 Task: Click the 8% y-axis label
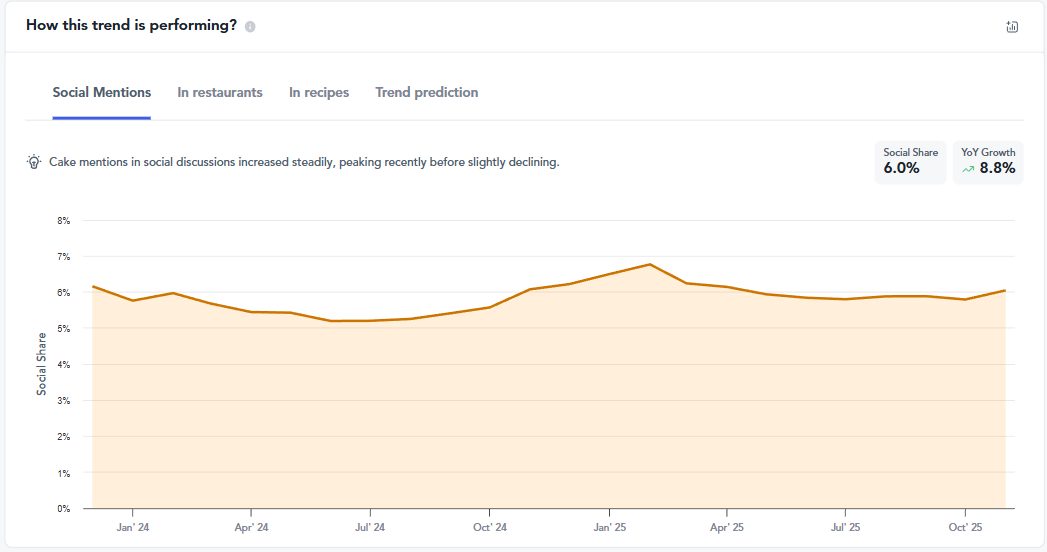point(64,221)
